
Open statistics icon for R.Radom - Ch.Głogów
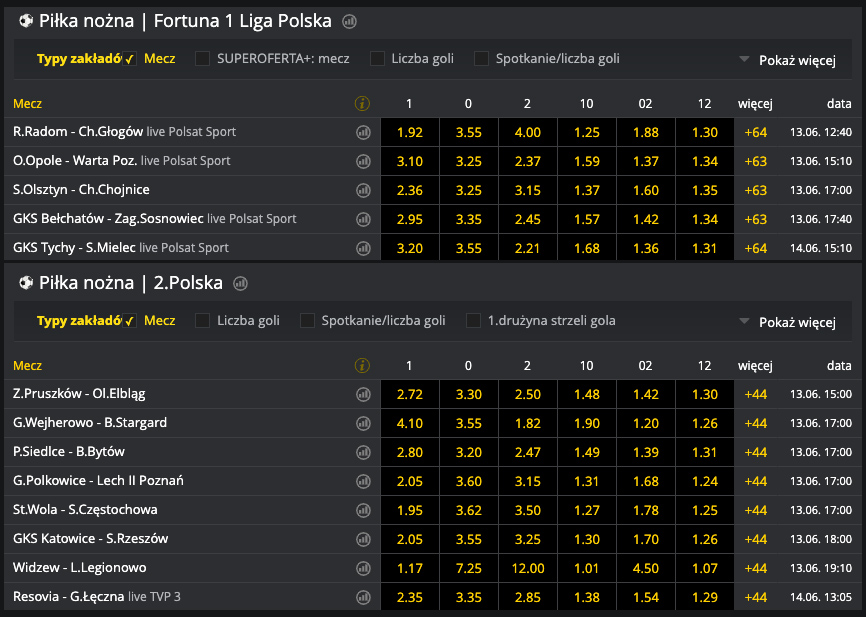click(x=362, y=132)
